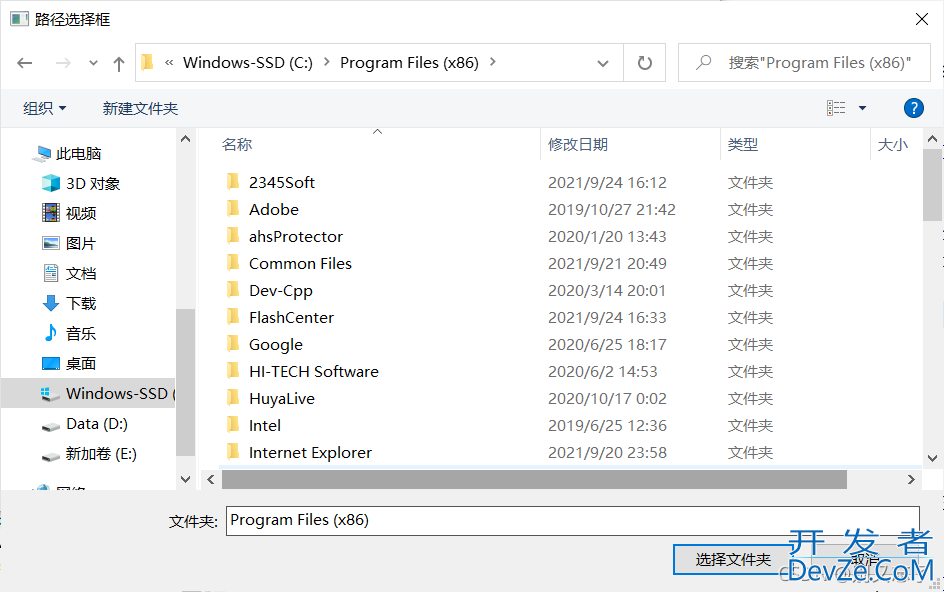Click Windows-SSD (C:) in the breadcrumb
Screen dimensions: 944x592
point(248,63)
